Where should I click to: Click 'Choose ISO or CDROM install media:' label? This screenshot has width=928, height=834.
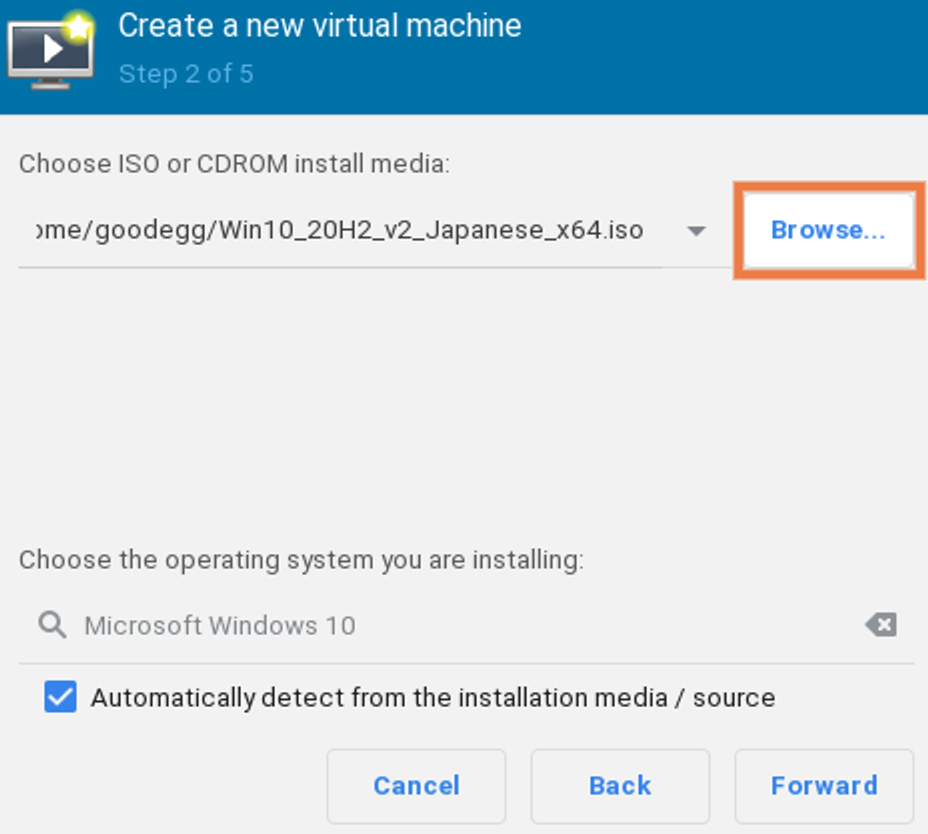(234, 164)
